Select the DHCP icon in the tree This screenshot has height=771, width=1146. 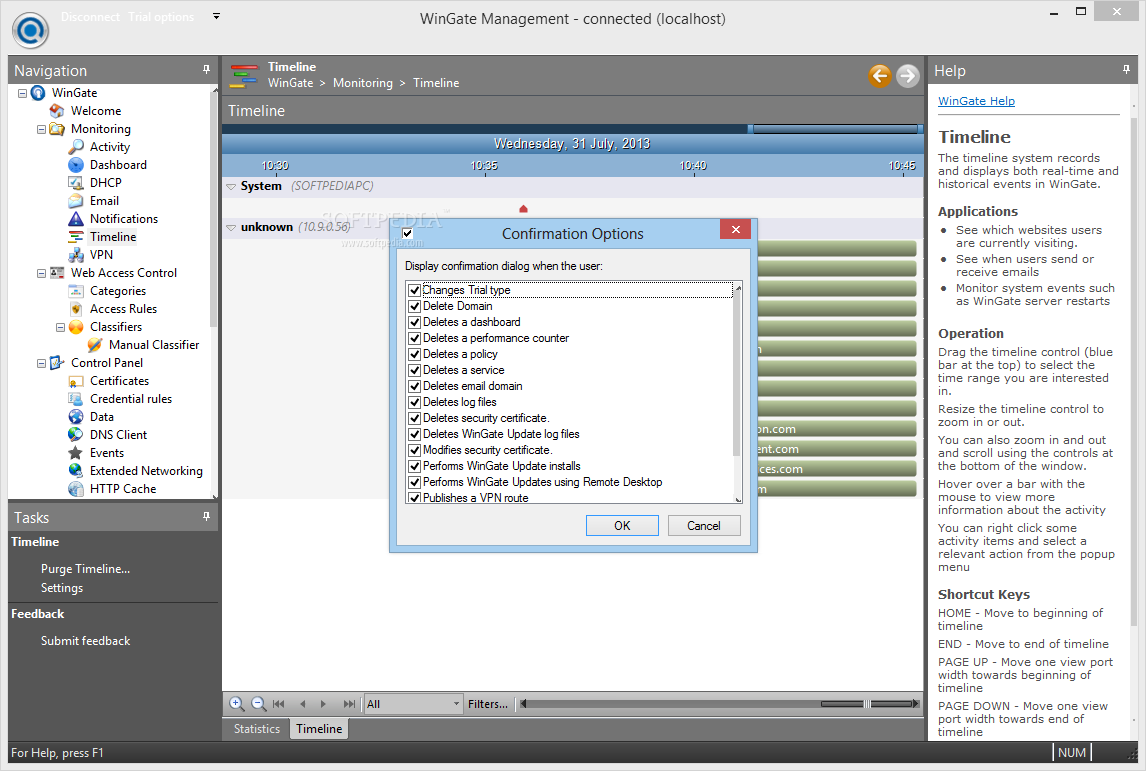coord(76,183)
